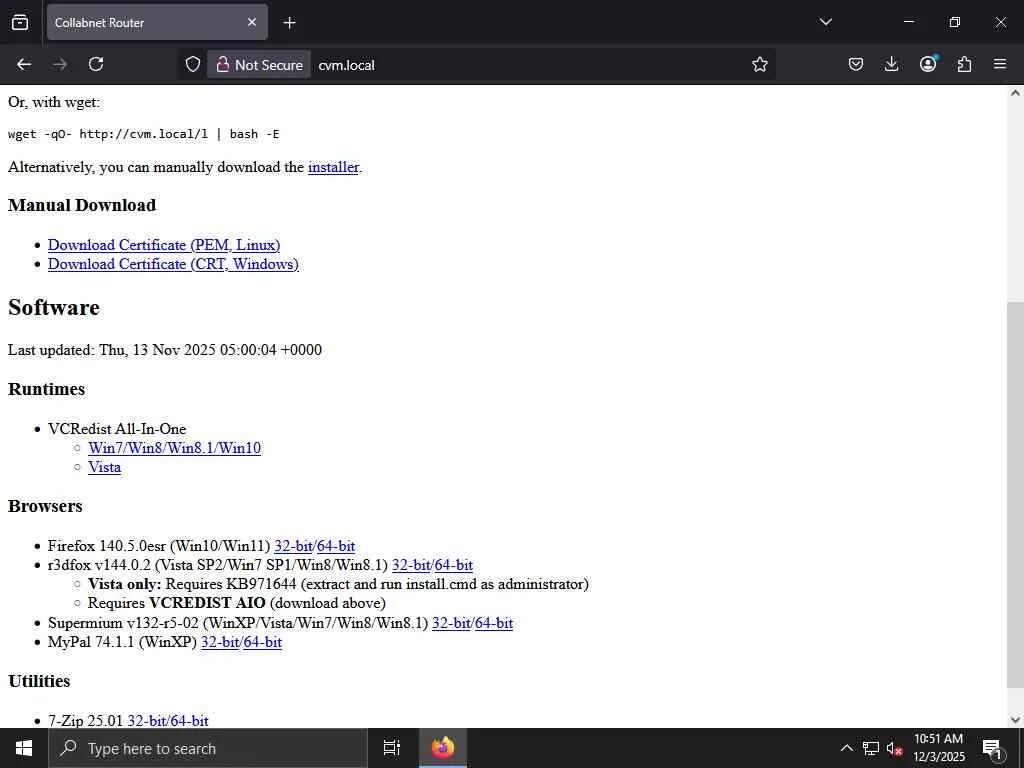Download MyPal 74.1.1 64-bit

click(263, 642)
